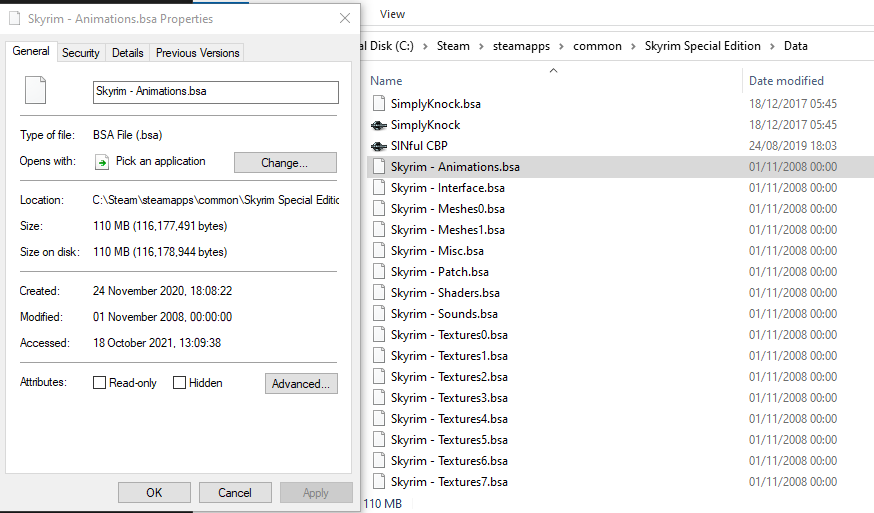874x513 pixels.
Task: Click the sort arrow above Name column
Action: point(553,70)
